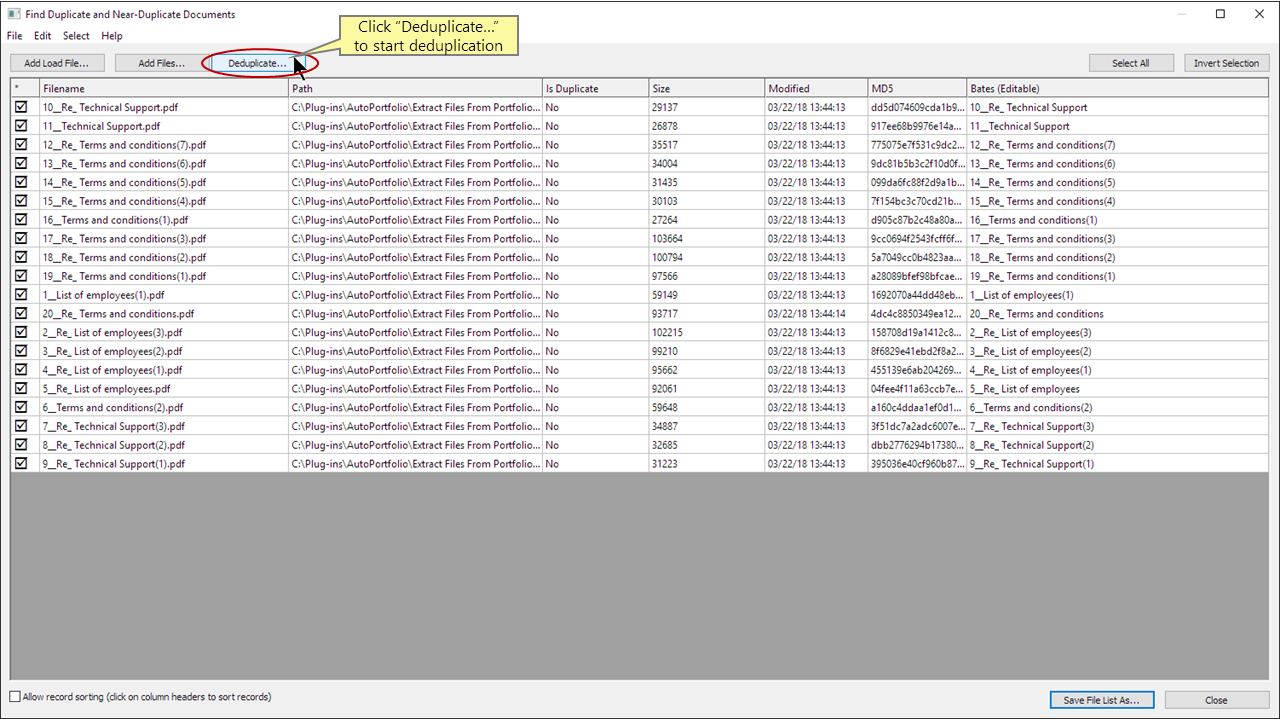Open the Help menu
Screen dimensions: 1280x720
(x=112, y=35)
